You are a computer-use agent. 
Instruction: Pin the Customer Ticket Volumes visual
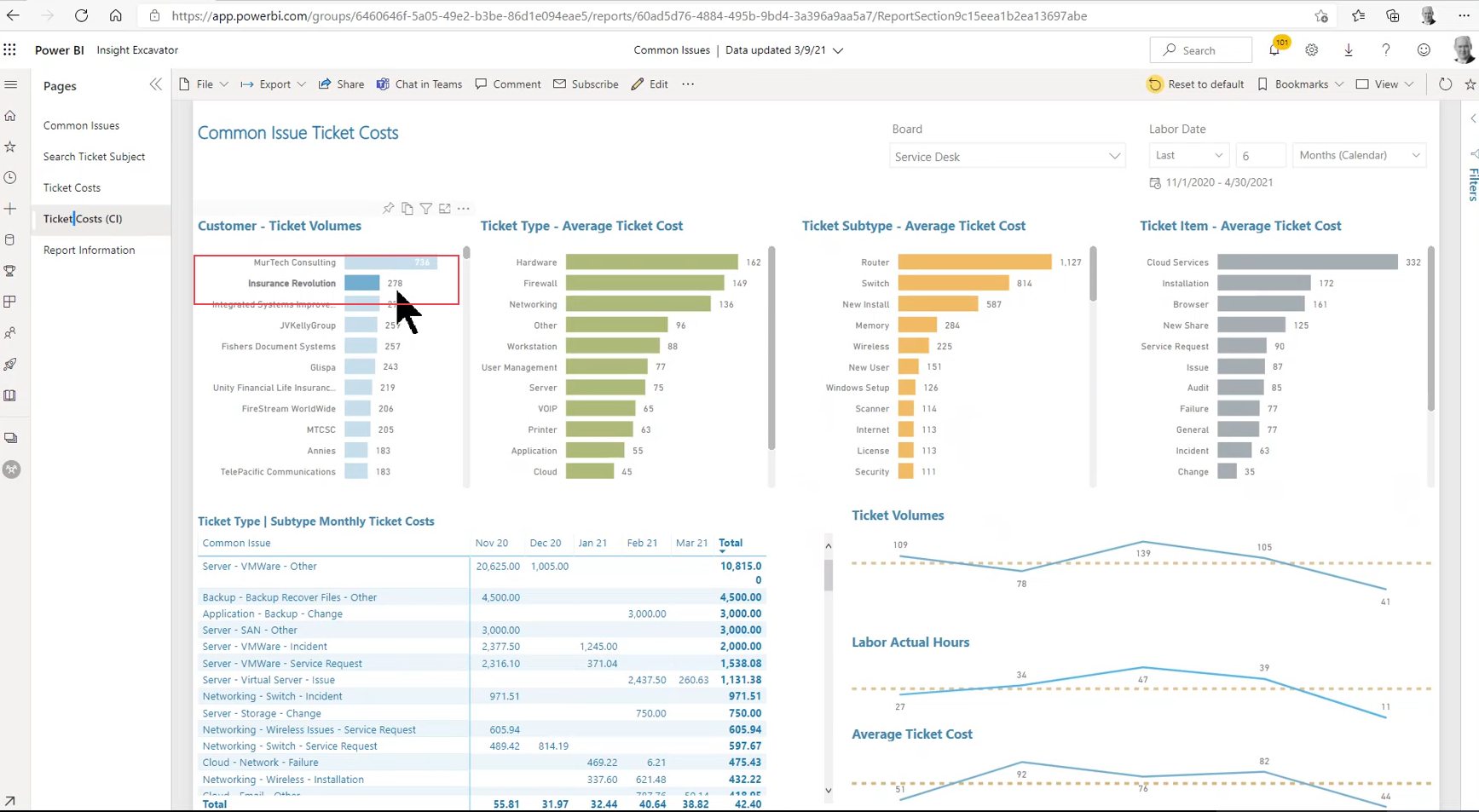pyautogui.click(x=389, y=209)
